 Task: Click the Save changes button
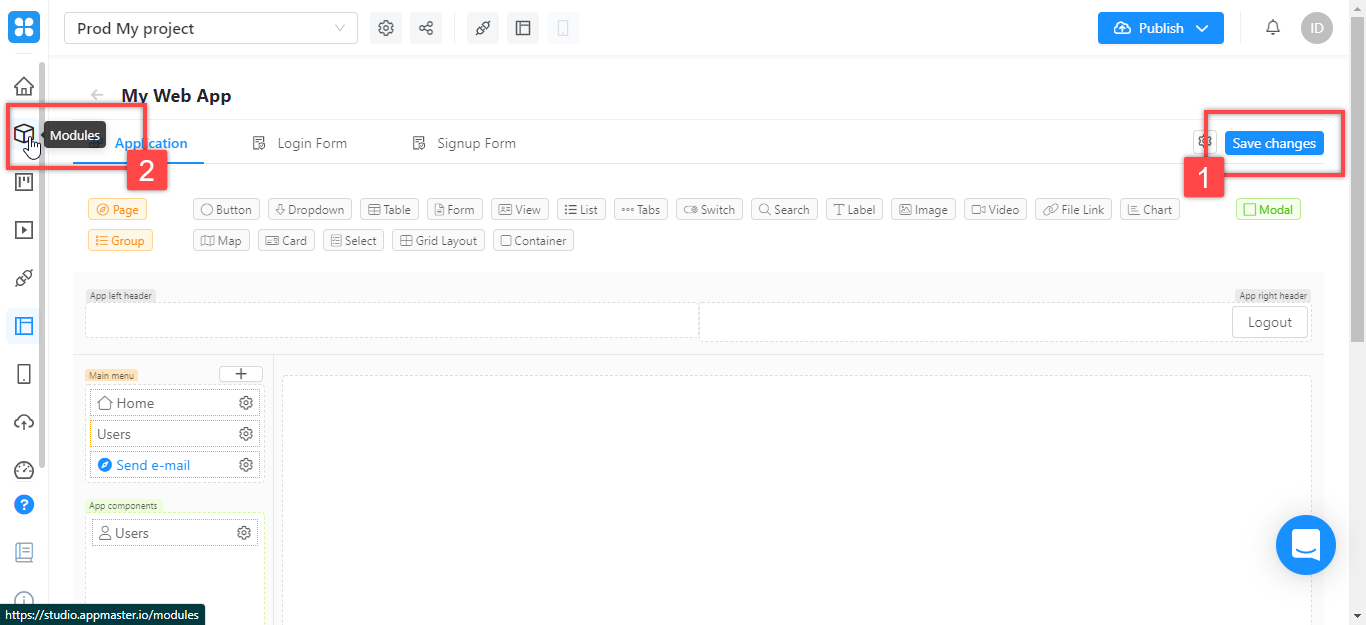pos(1273,143)
